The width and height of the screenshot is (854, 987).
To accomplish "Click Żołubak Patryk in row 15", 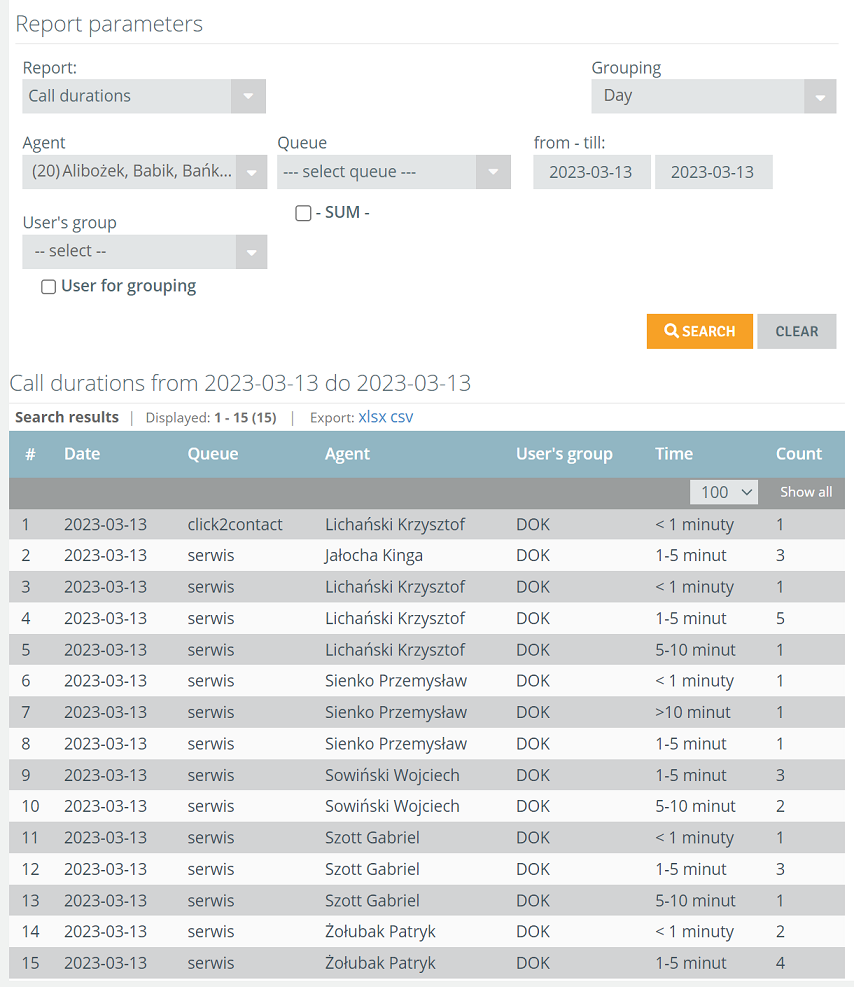I will [380, 963].
